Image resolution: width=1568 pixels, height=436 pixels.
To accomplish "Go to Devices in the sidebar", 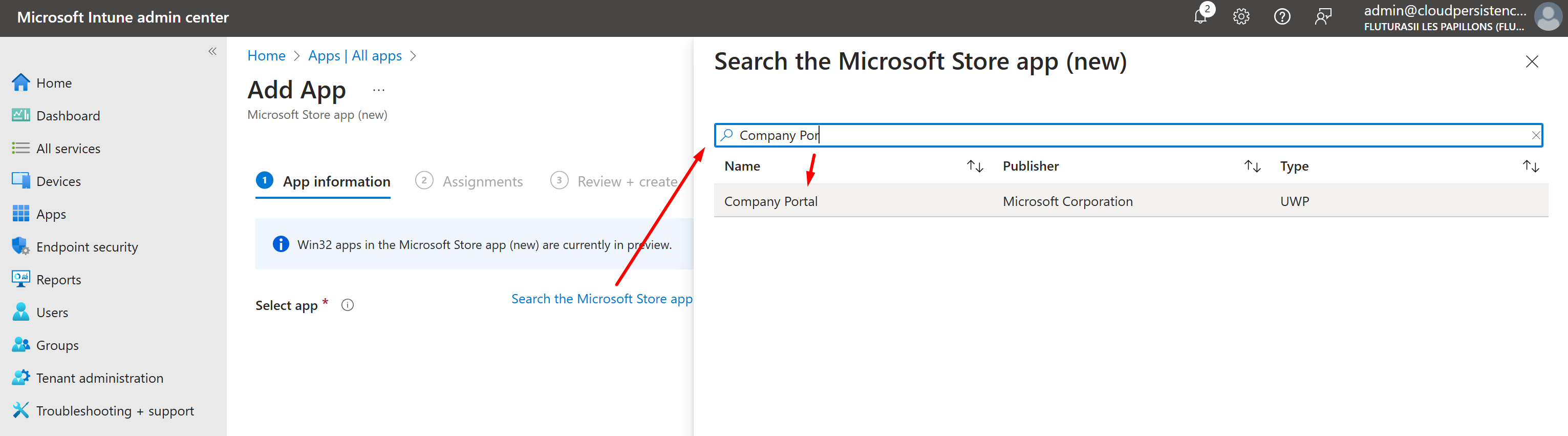I will click(x=58, y=181).
